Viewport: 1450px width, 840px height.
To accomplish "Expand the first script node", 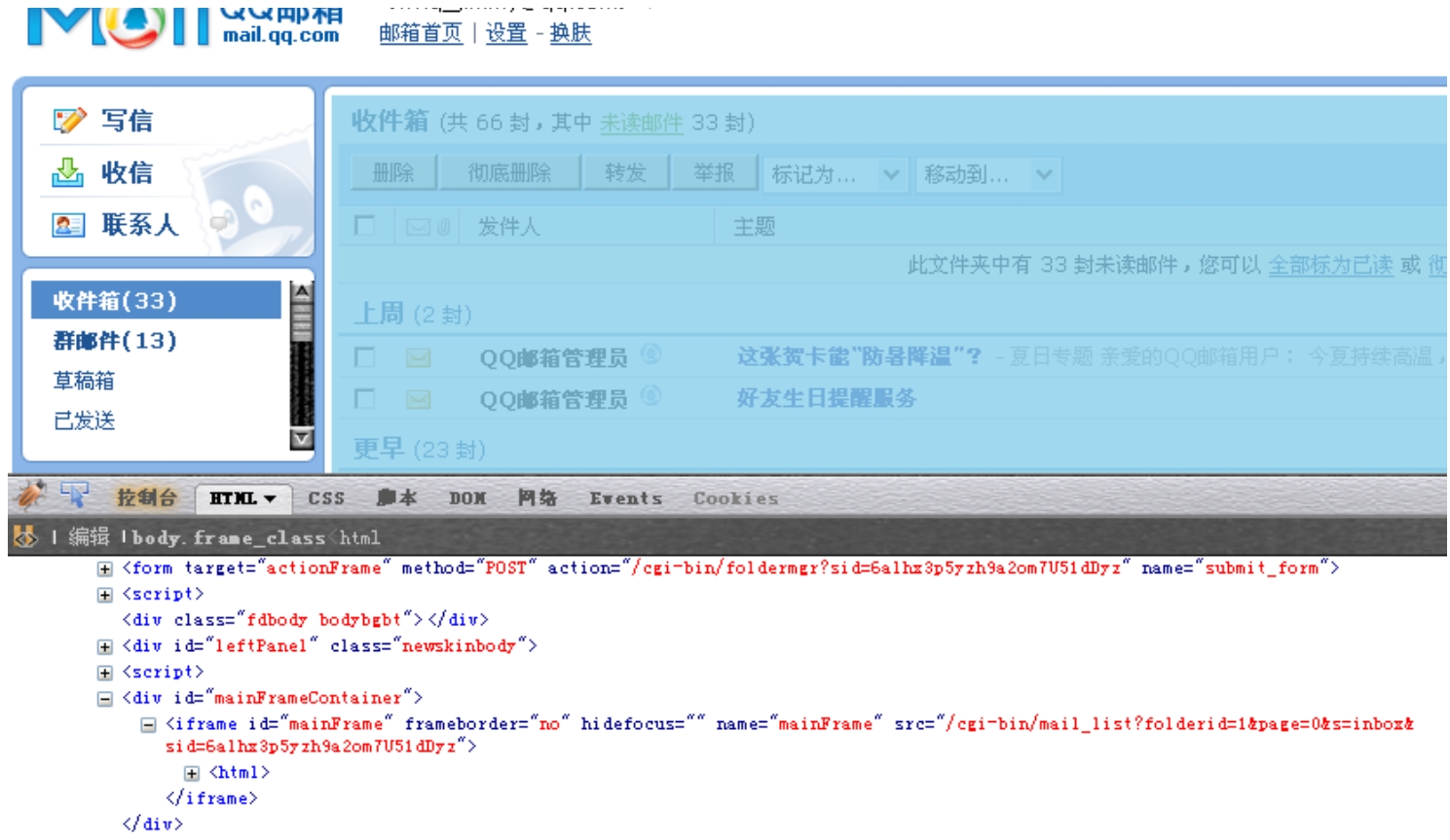I will 104,595.
